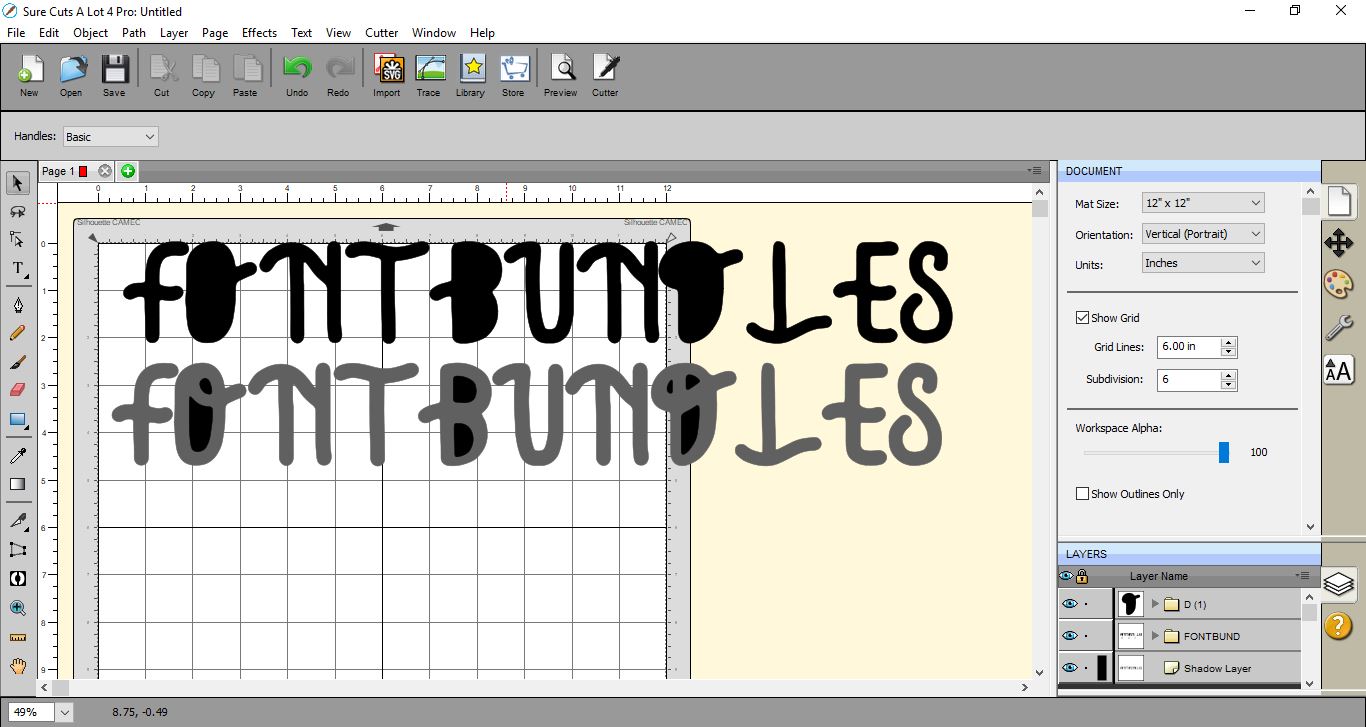Open the page tabs options menu
Viewport: 1366px width, 727px height.
point(1036,170)
